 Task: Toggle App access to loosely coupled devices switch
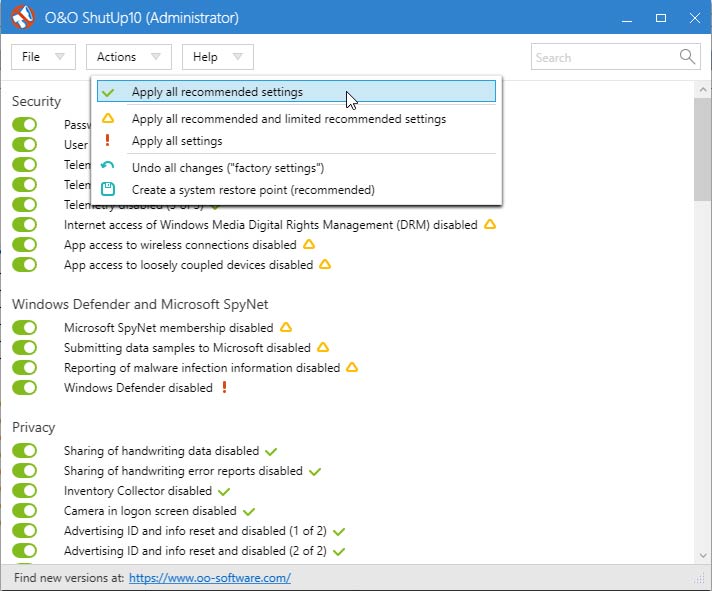click(x=25, y=265)
